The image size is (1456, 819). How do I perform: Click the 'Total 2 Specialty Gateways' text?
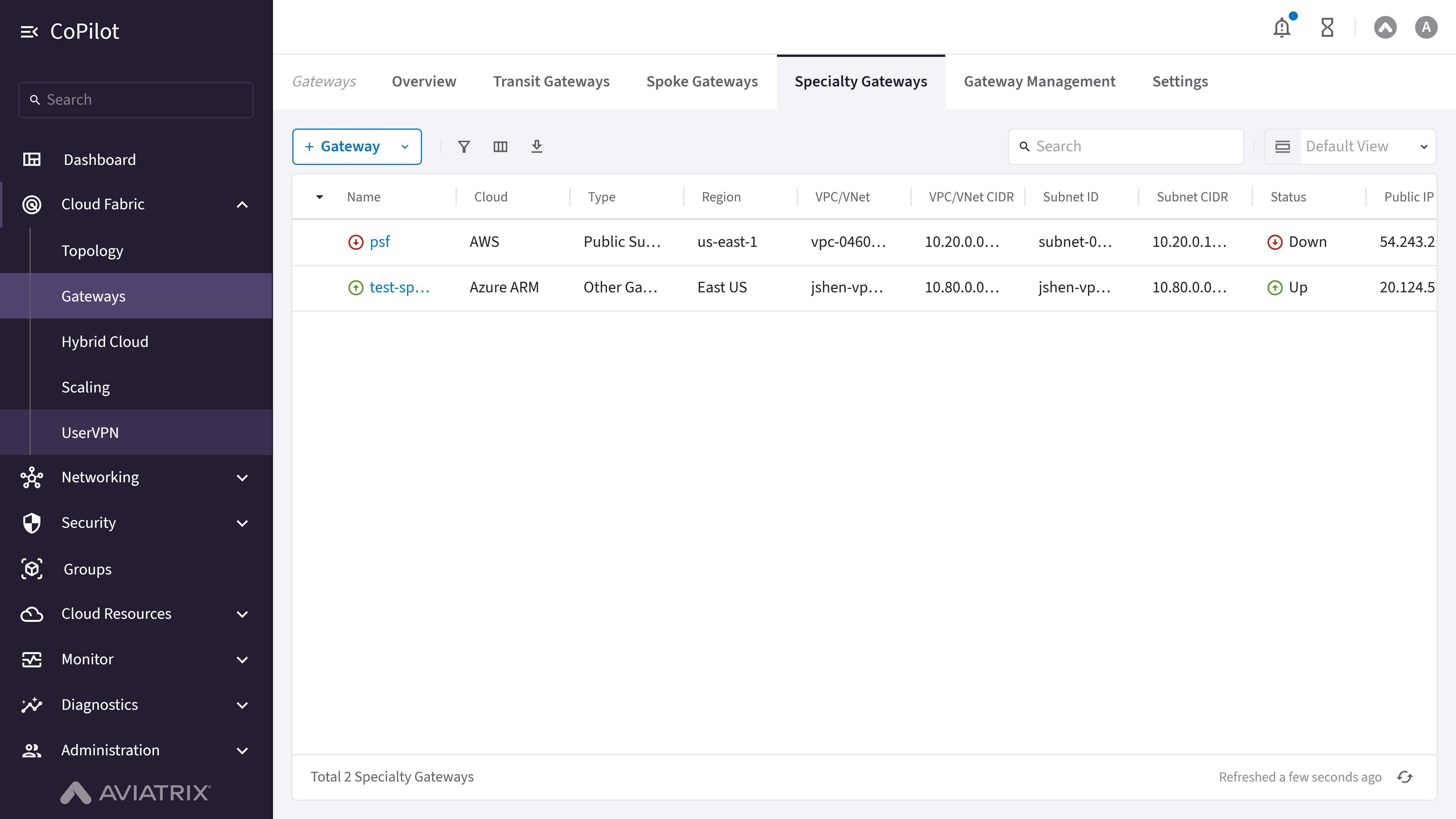pyautogui.click(x=392, y=777)
